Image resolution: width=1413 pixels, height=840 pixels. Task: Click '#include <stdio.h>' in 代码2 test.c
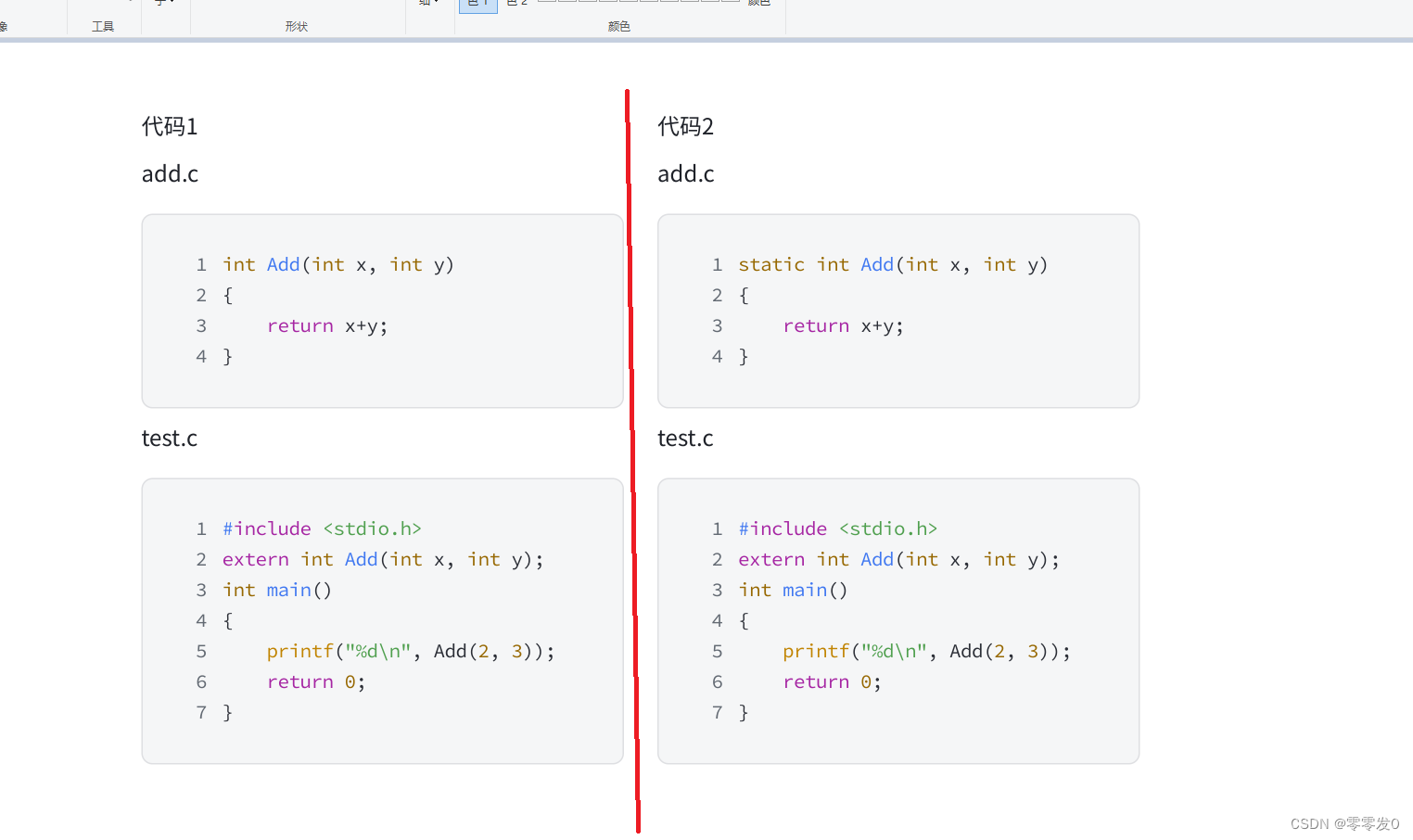point(838,528)
